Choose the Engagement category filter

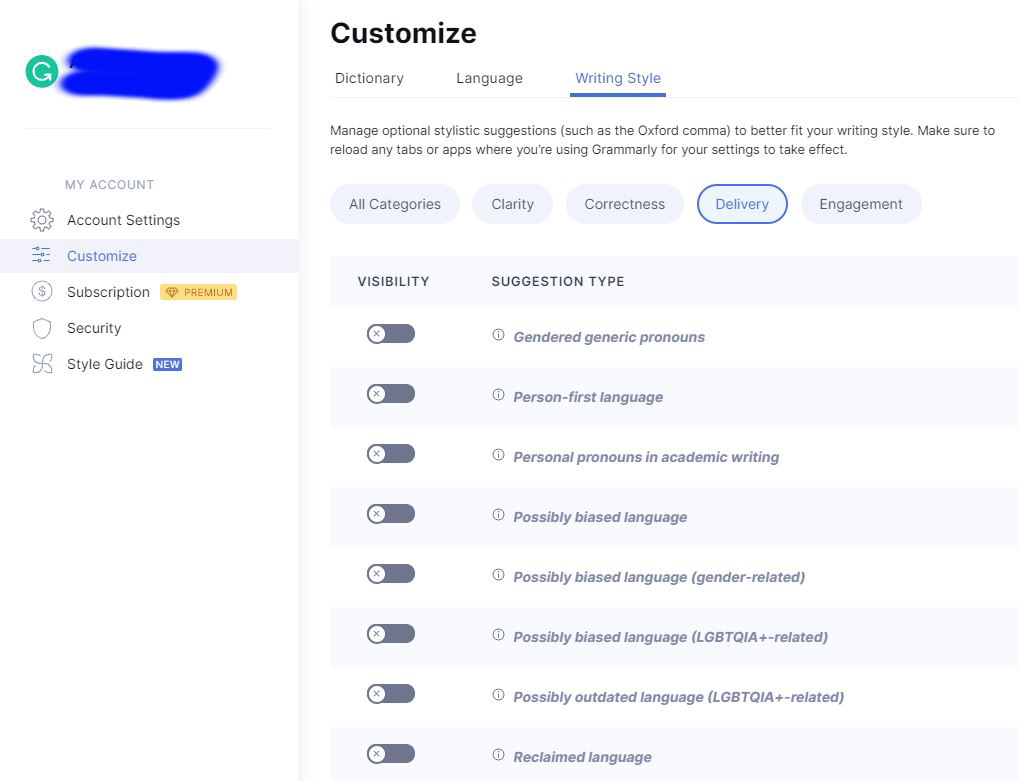[x=861, y=204]
